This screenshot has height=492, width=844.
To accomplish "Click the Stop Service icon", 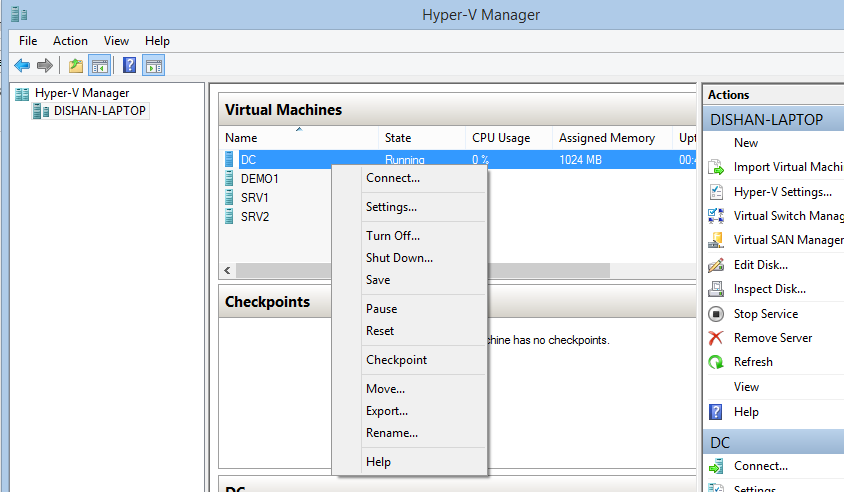I will [x=716, y=314].
